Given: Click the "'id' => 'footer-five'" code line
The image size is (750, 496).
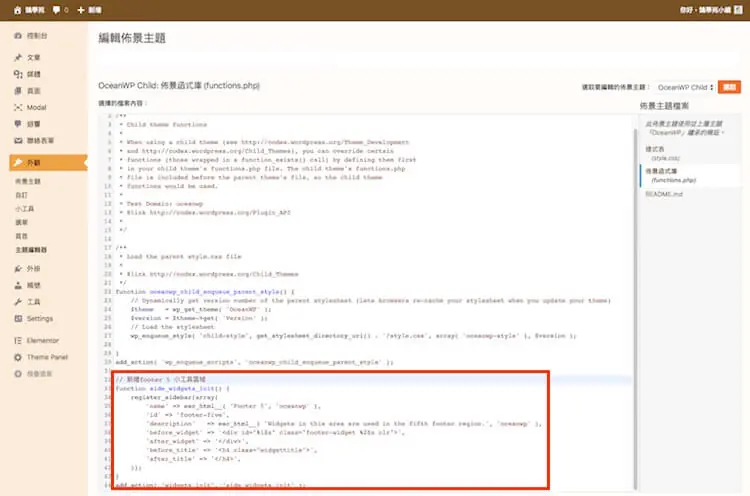Looking at the screenshot, I should point(188,415).
